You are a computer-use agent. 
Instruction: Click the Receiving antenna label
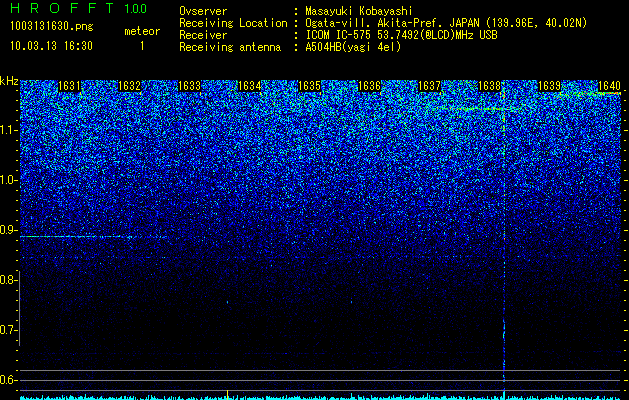[230, 47]
